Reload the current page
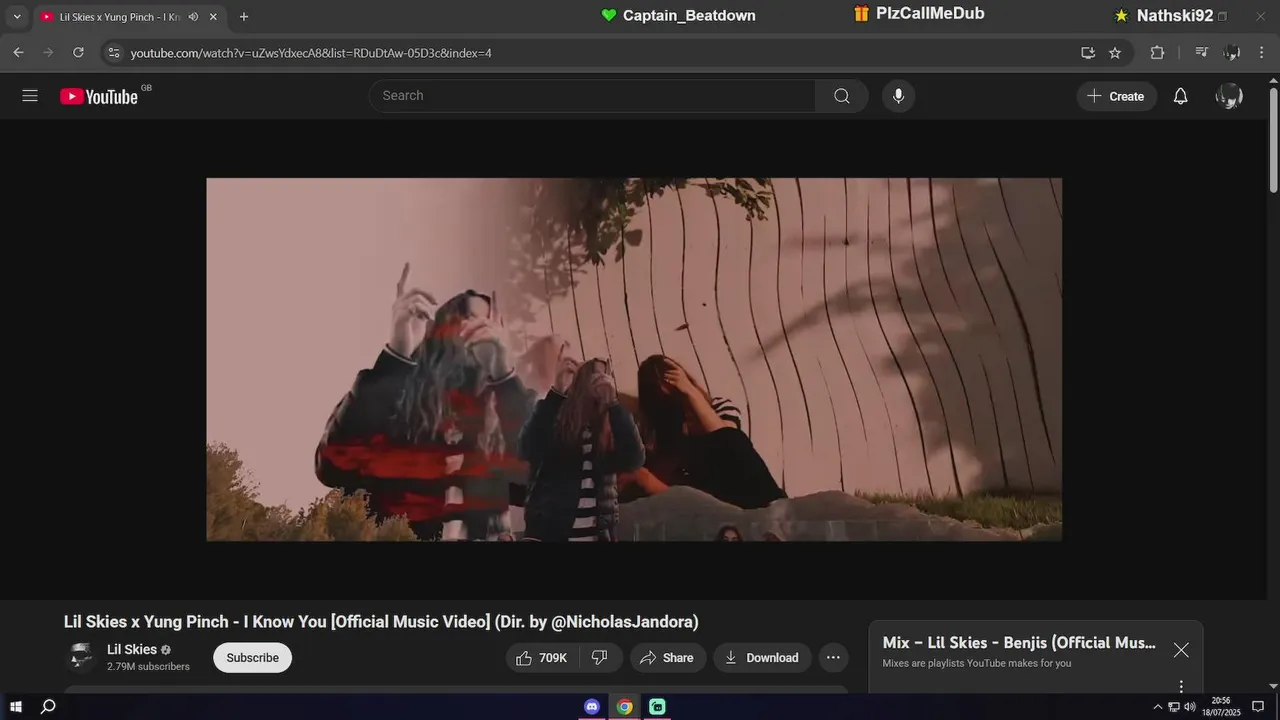This screenshot has height=720, width=1280. click(x=78, y=52)
